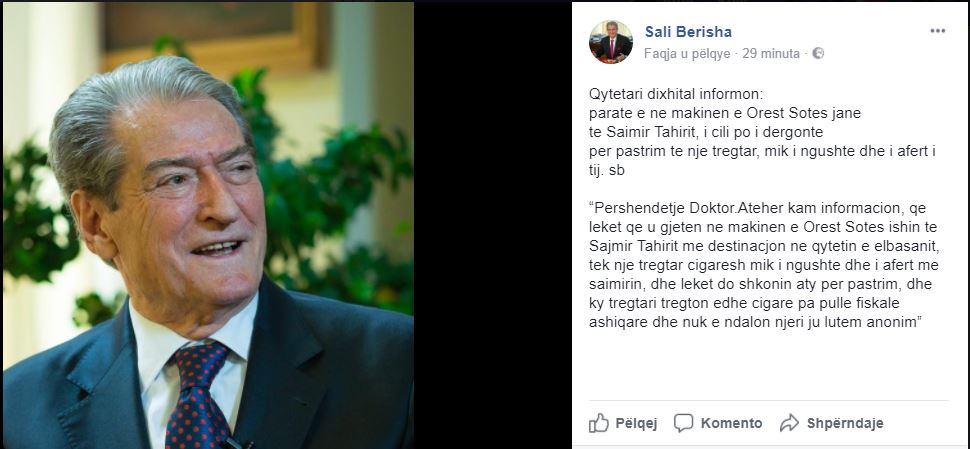Select the Komento text label

tap(731, 423)
